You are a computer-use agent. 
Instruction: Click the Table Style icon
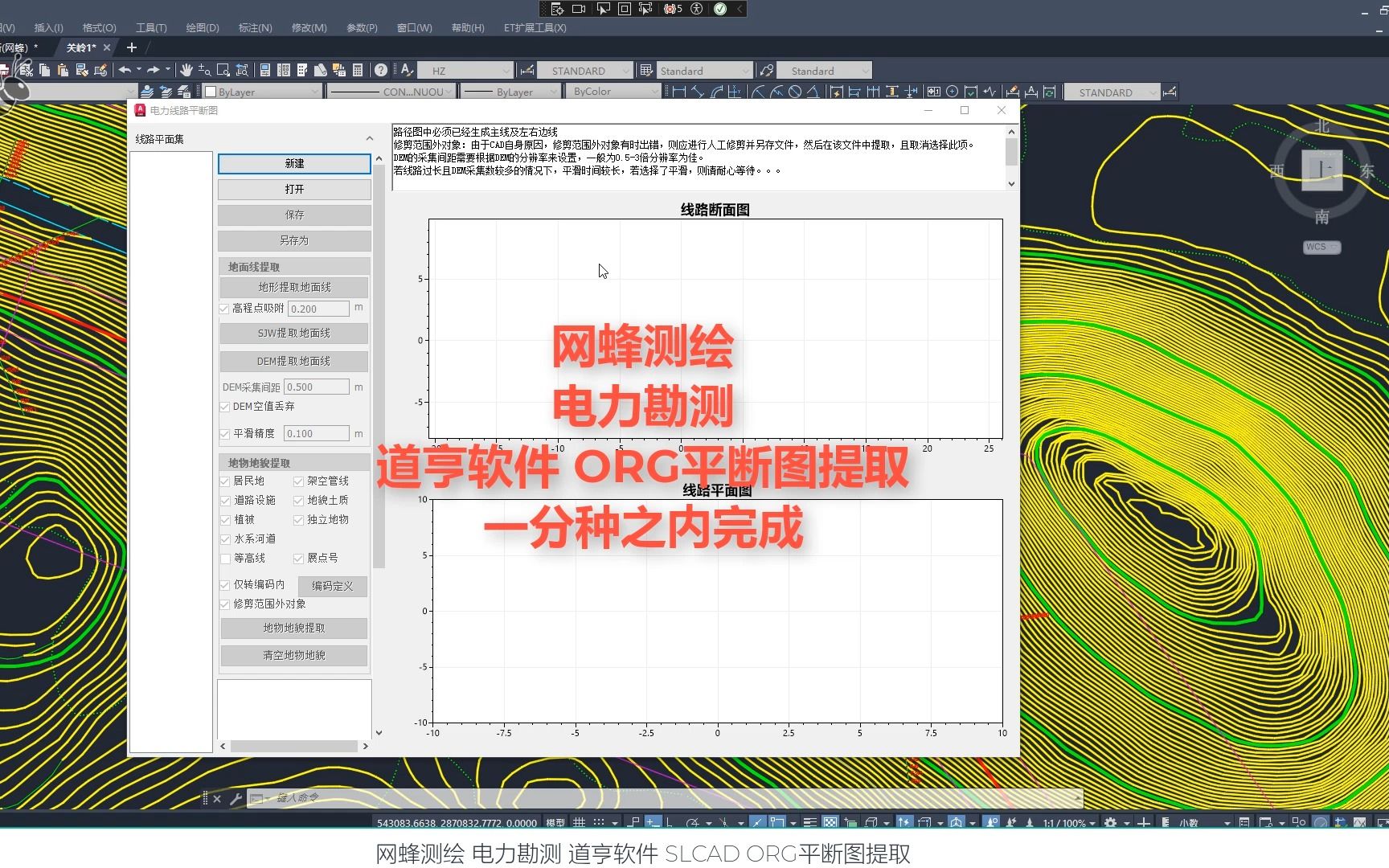click(x=645, y=70)
